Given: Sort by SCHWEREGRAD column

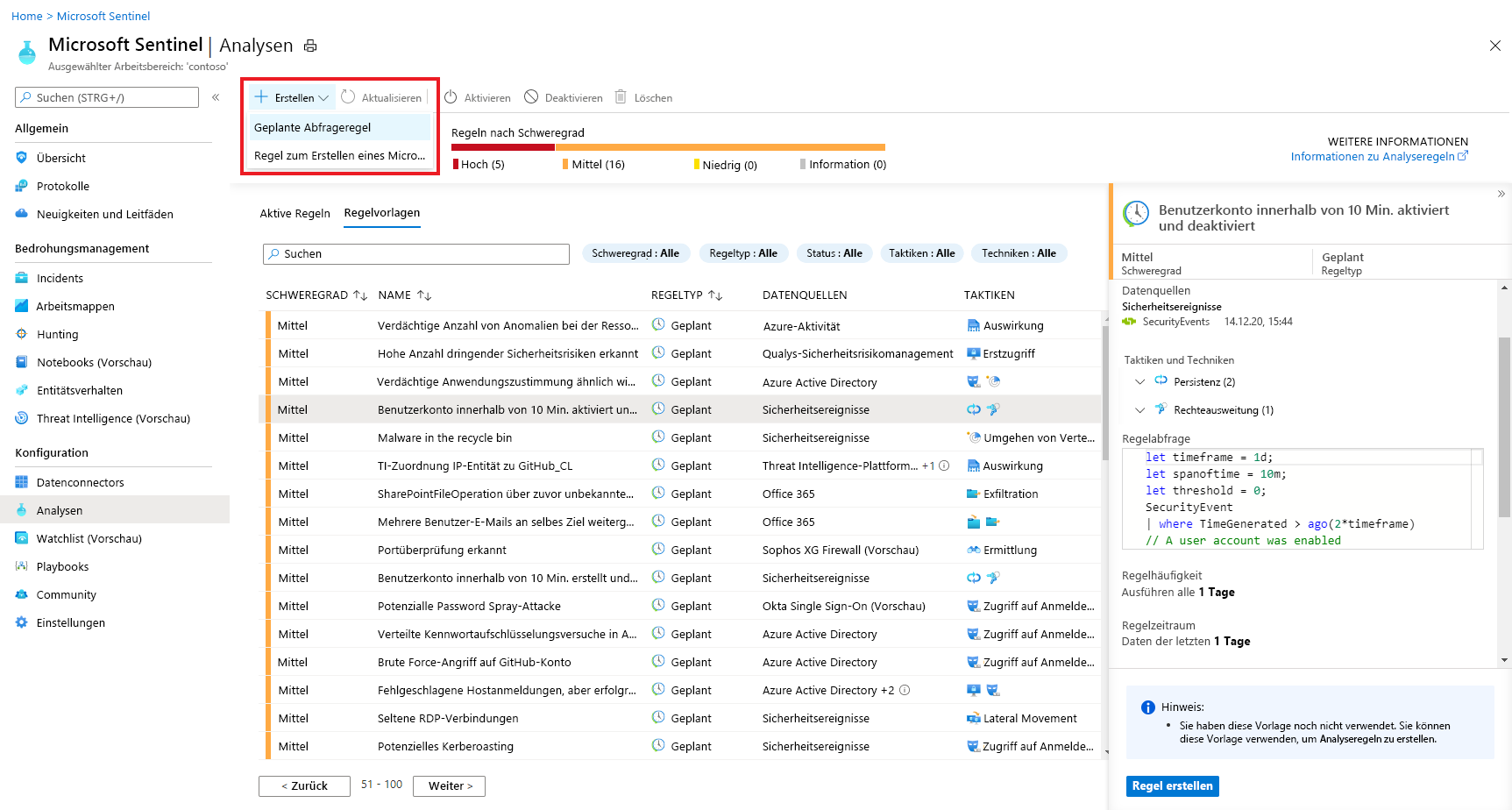Looking at the screenshot, I should tap(316, 295).
